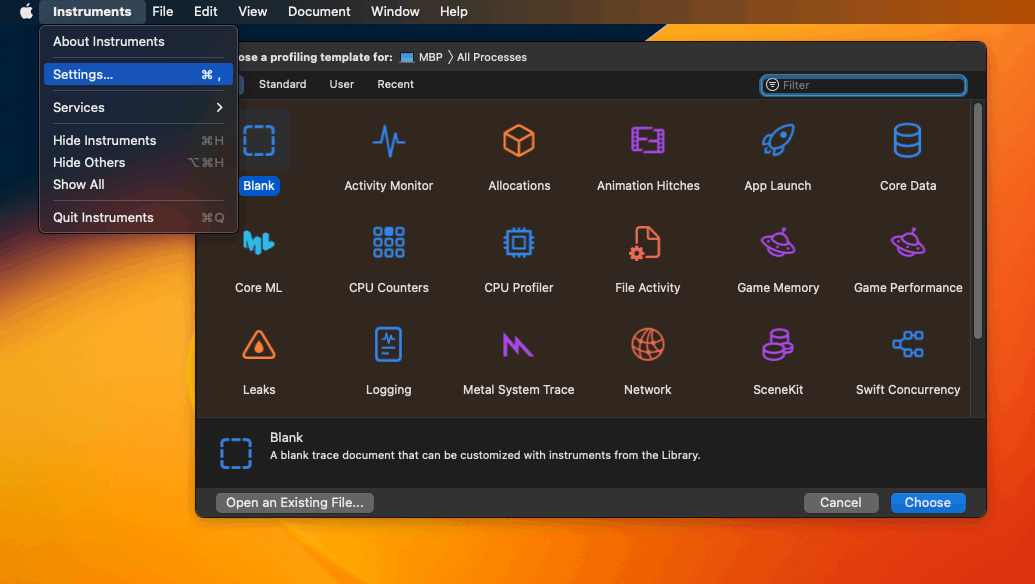
Task: Open Settings… from the Instruments menu
Action: click(138, 75)
